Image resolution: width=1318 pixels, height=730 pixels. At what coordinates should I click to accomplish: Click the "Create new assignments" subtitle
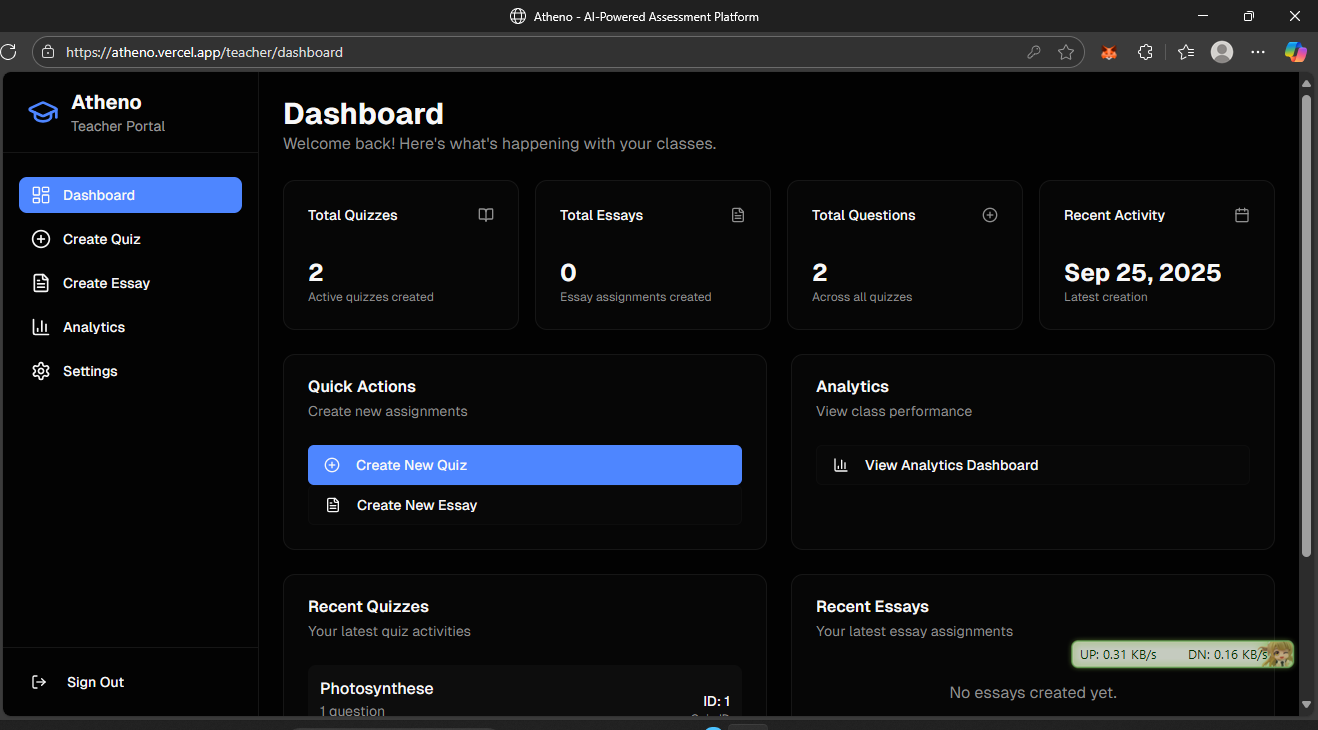(x=388, y=411)
